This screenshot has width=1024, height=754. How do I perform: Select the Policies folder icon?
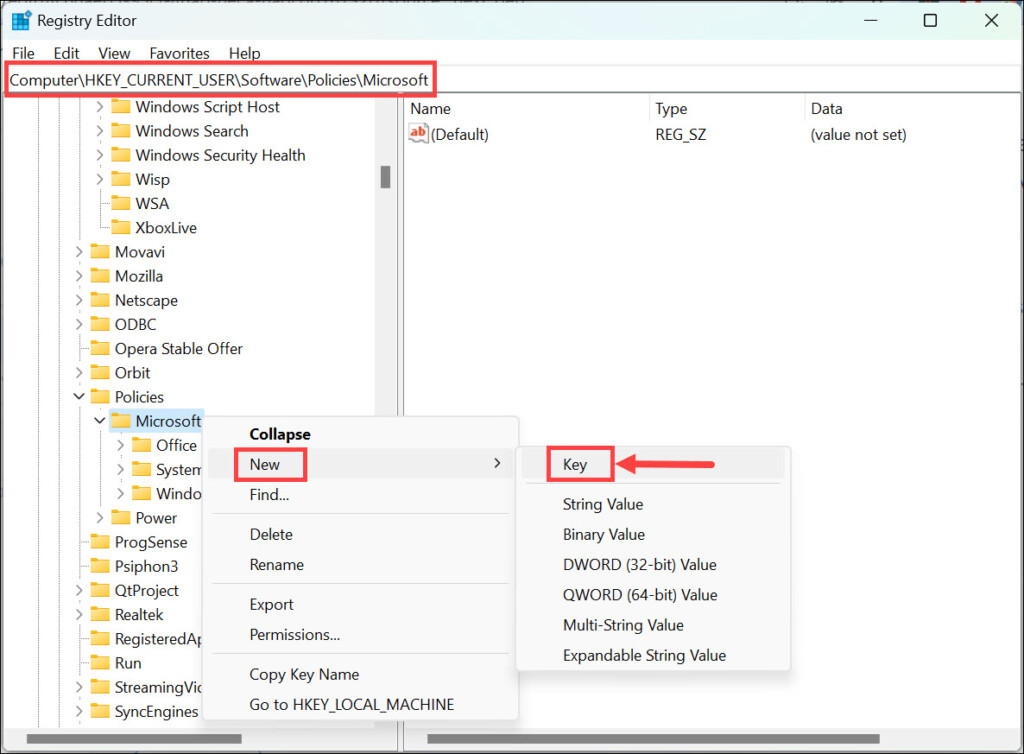[100, 397]
